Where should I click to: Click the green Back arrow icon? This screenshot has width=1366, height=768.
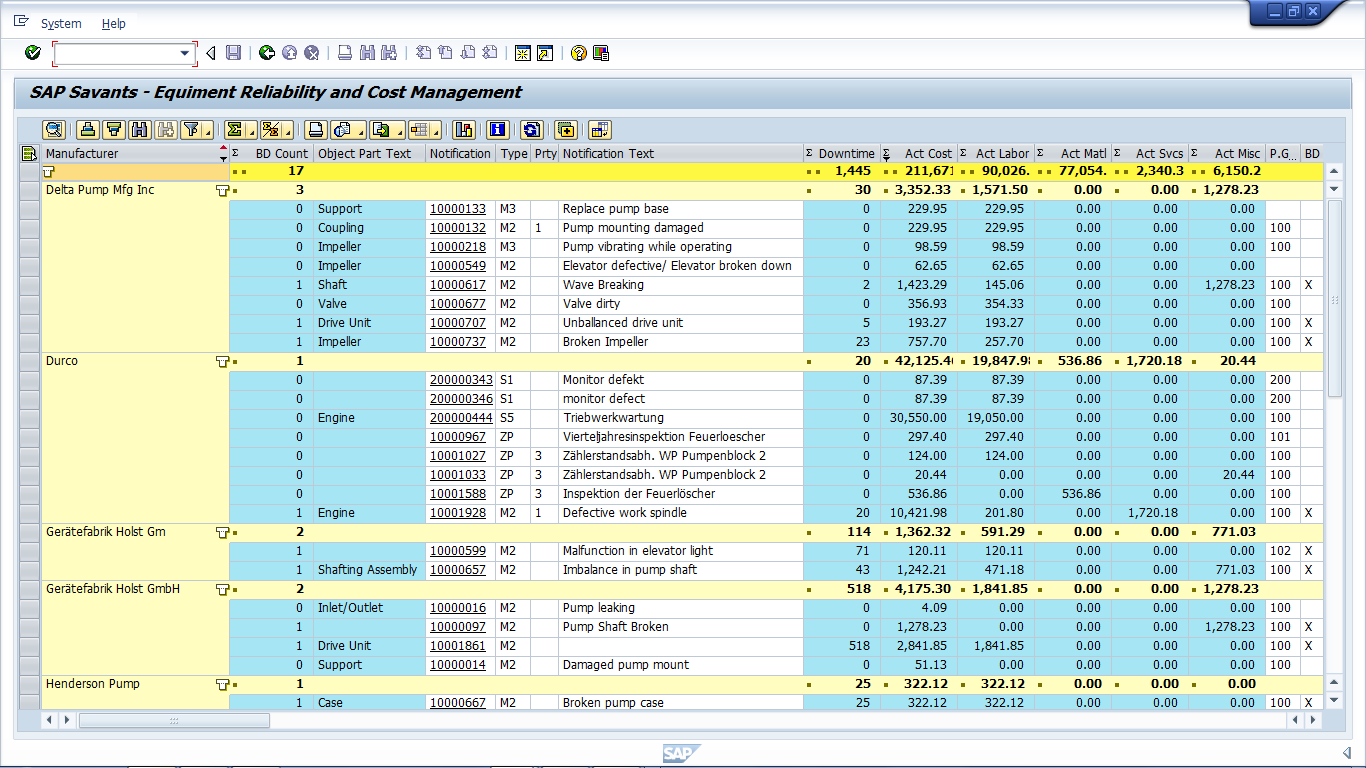pyautogui.click(x=266, y=53)
